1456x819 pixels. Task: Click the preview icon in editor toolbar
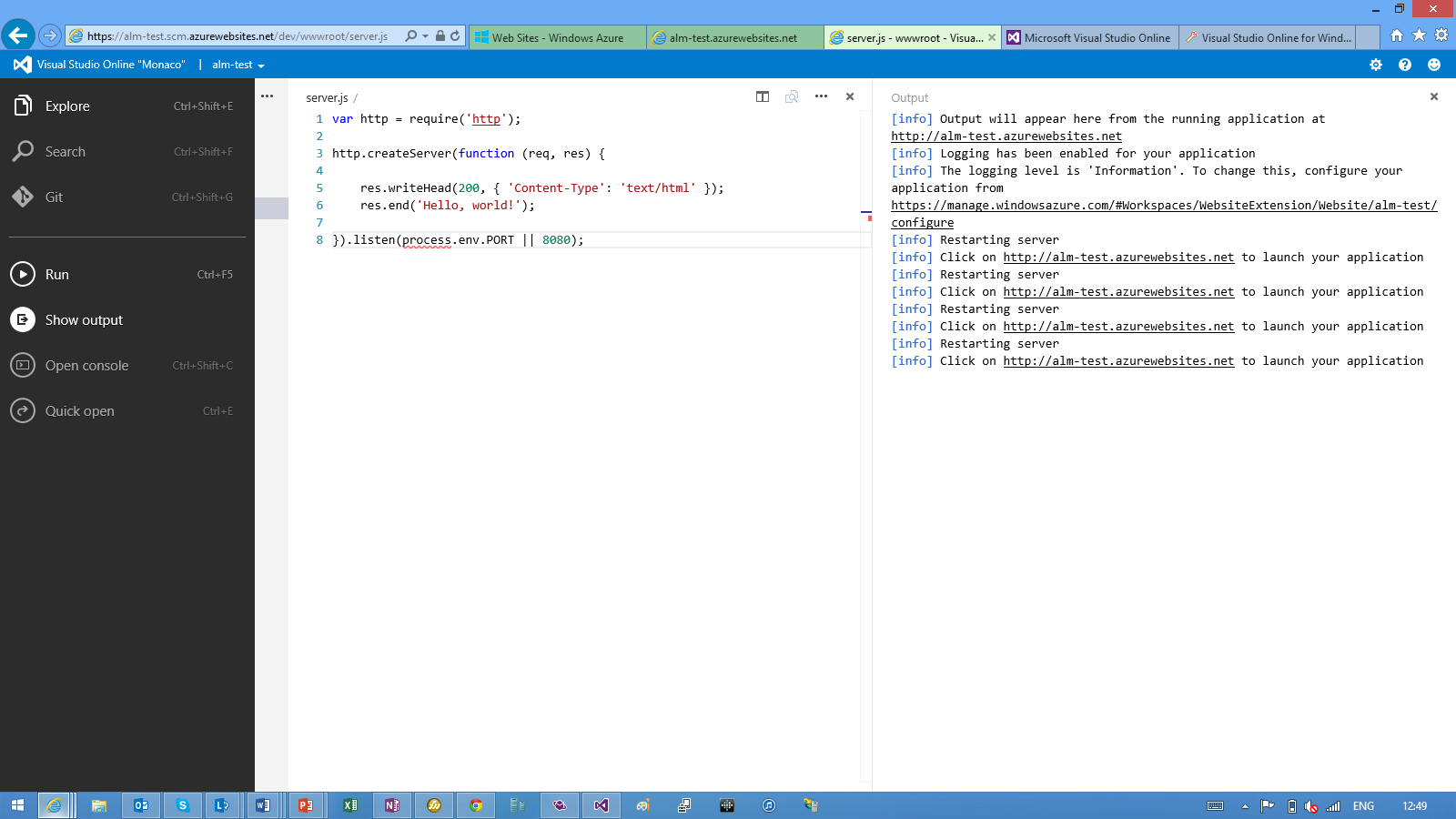792,96
